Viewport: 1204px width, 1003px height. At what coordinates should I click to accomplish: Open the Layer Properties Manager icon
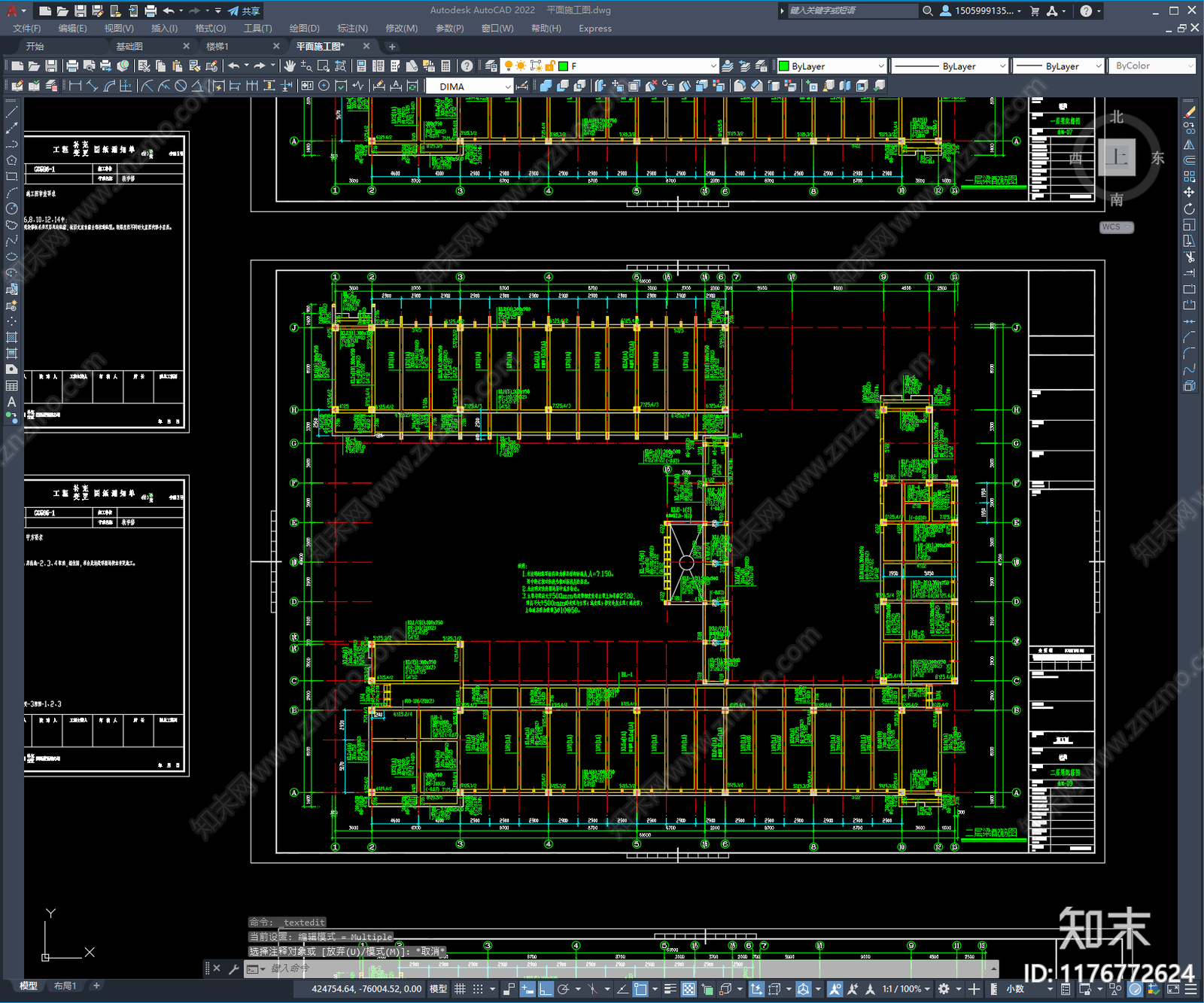(491, 66)
